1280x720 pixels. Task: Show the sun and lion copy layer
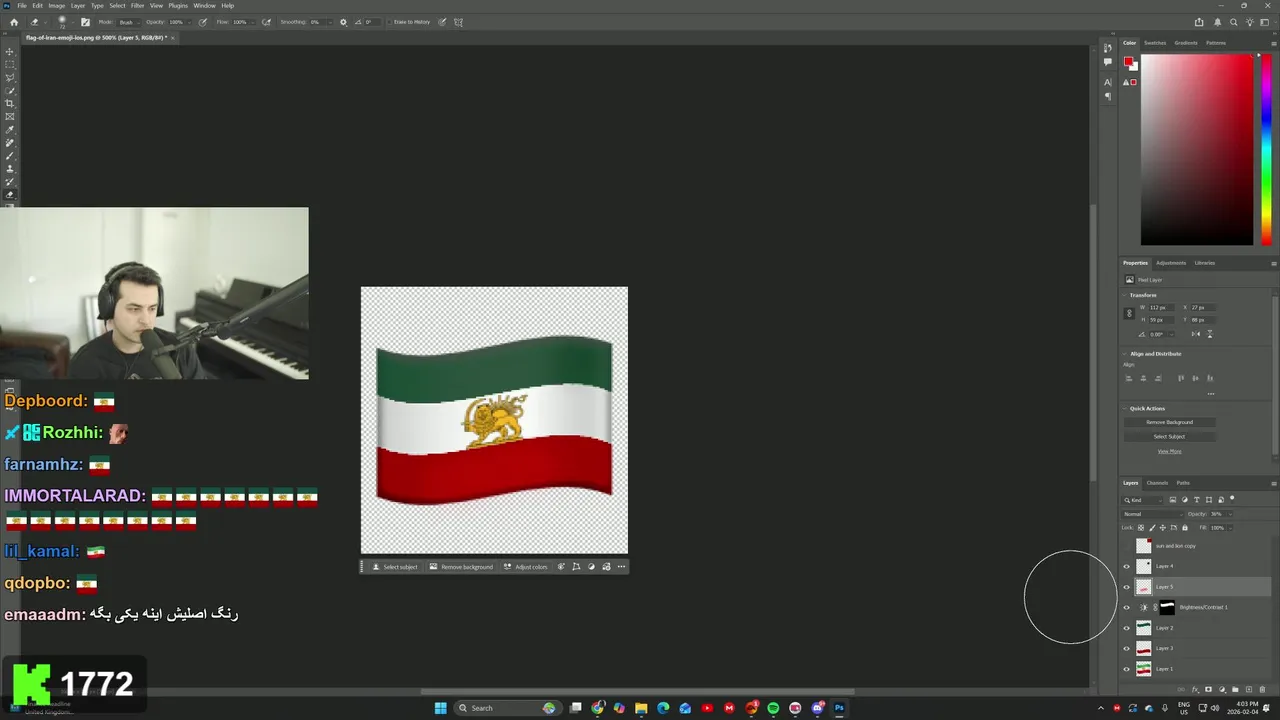click(x=1127, y=546)
